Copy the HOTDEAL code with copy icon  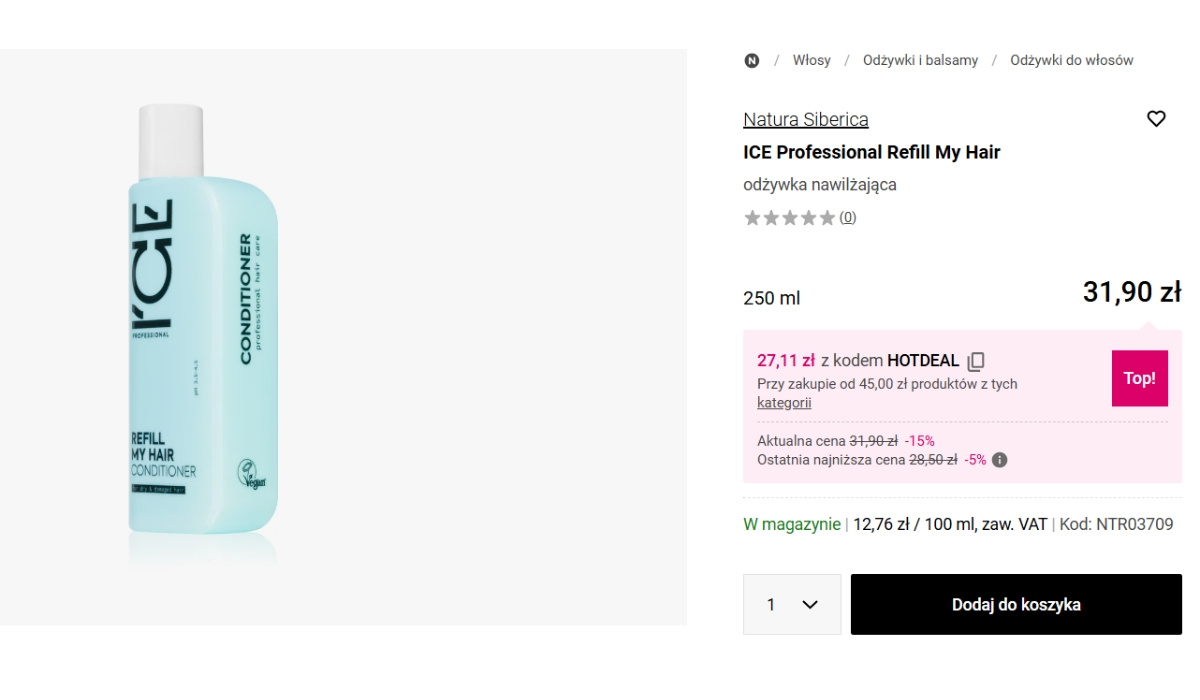pyautogui.click(x=976, y=361)
